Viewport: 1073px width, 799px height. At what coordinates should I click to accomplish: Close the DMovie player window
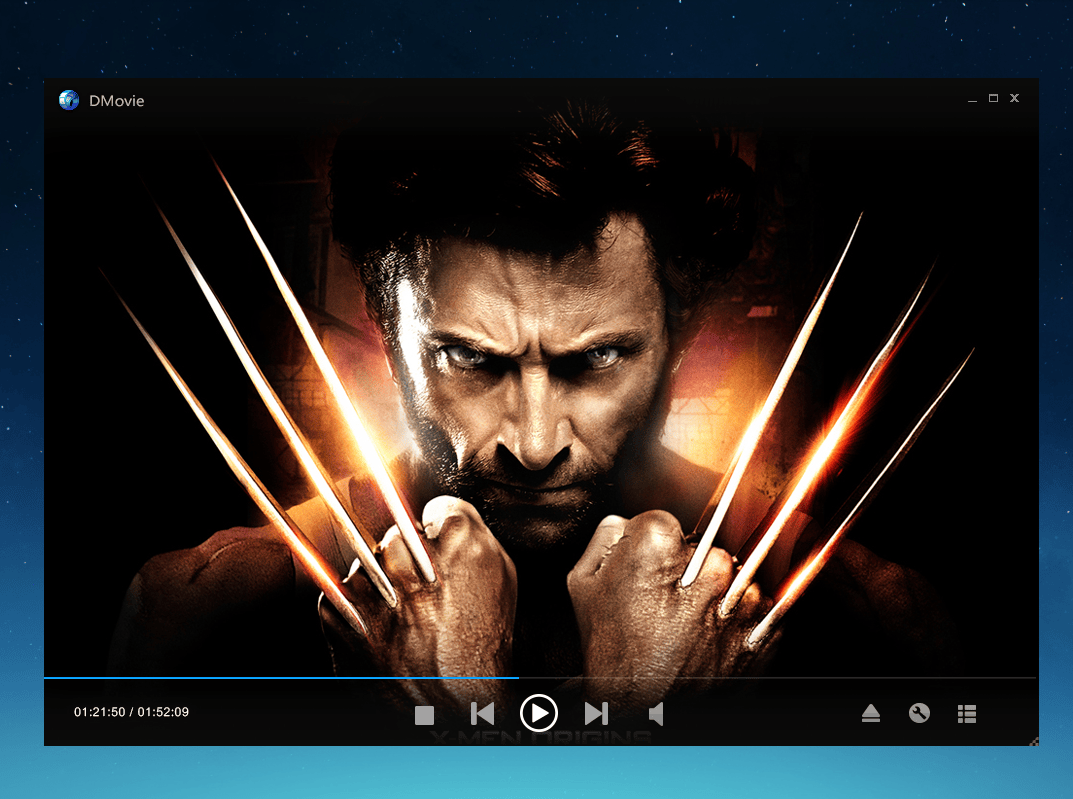pyautogui.click(x=1014, y=98)
